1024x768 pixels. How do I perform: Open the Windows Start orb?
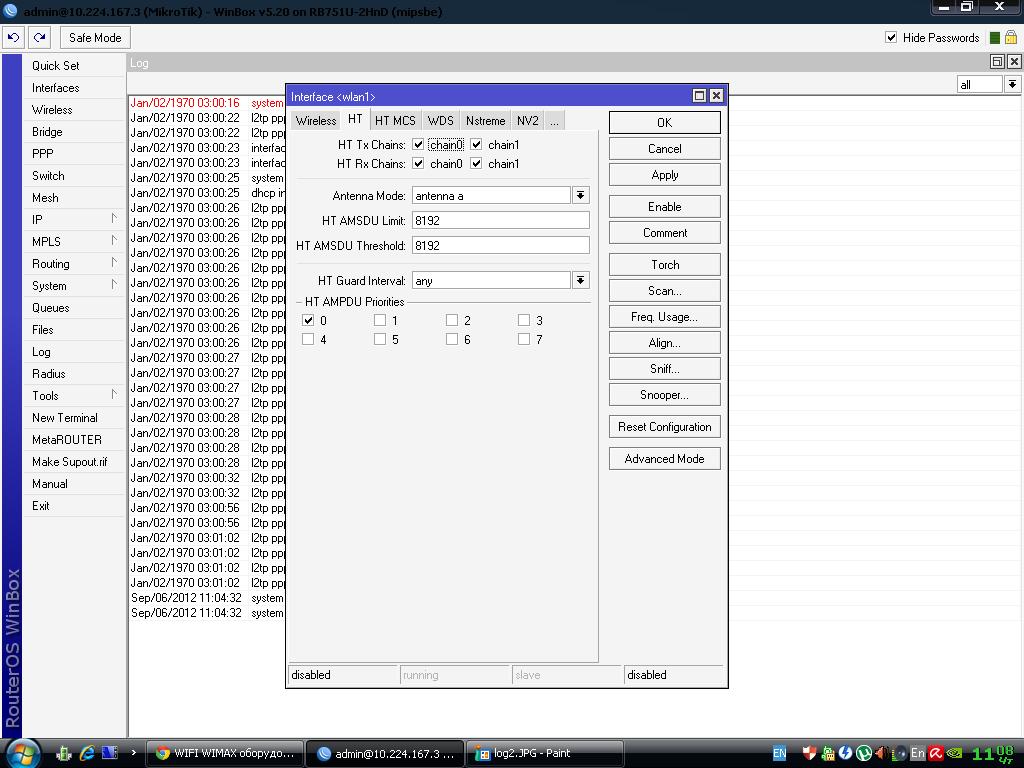pos(23,753)
